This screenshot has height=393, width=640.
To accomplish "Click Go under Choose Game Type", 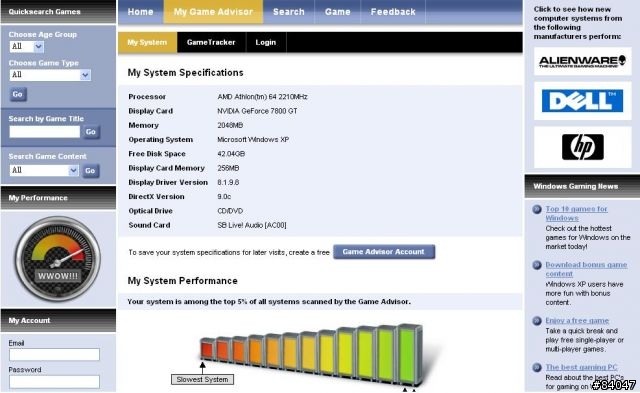I will [x=18, y=94].
